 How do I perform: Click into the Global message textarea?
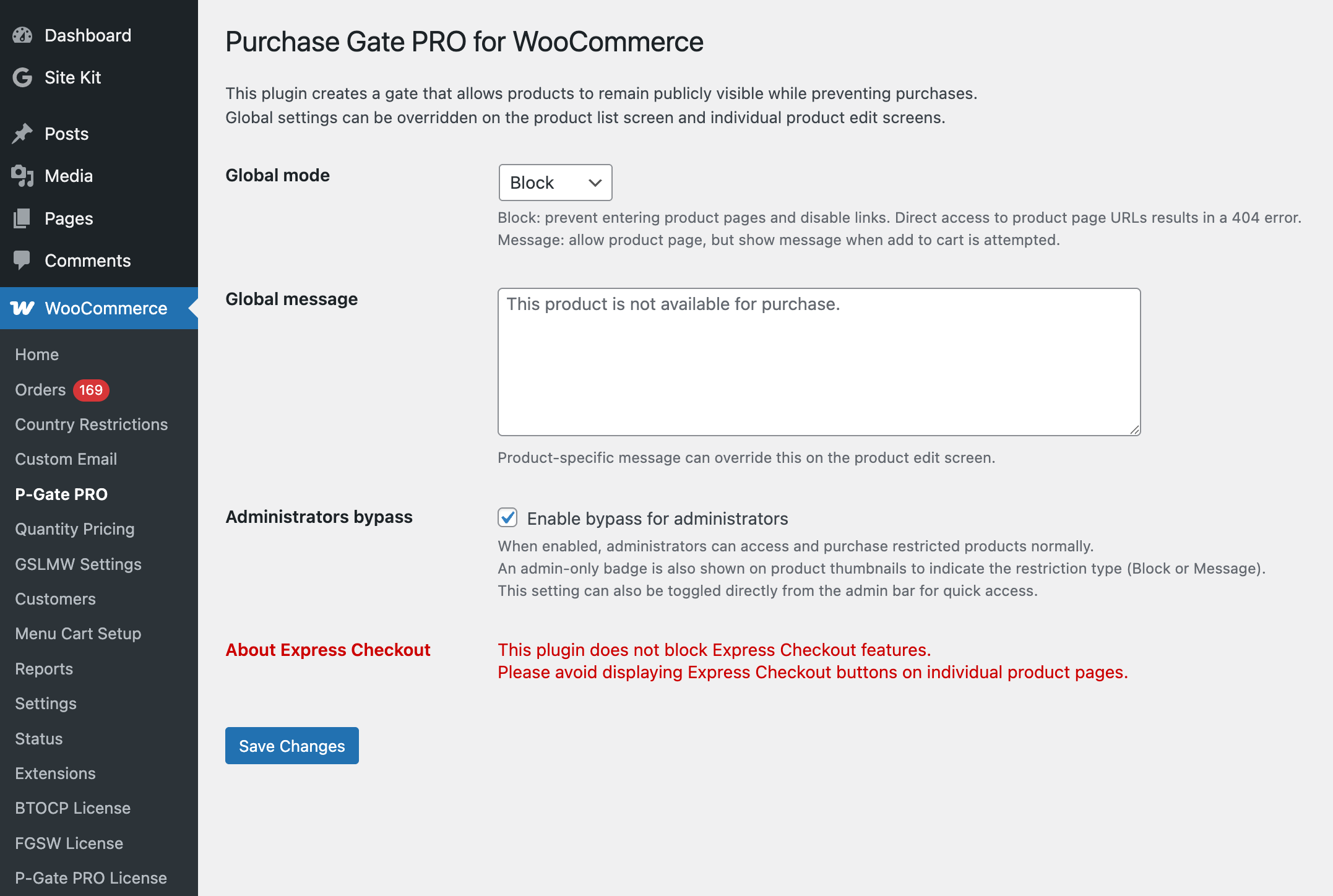(x=819, y=362)
